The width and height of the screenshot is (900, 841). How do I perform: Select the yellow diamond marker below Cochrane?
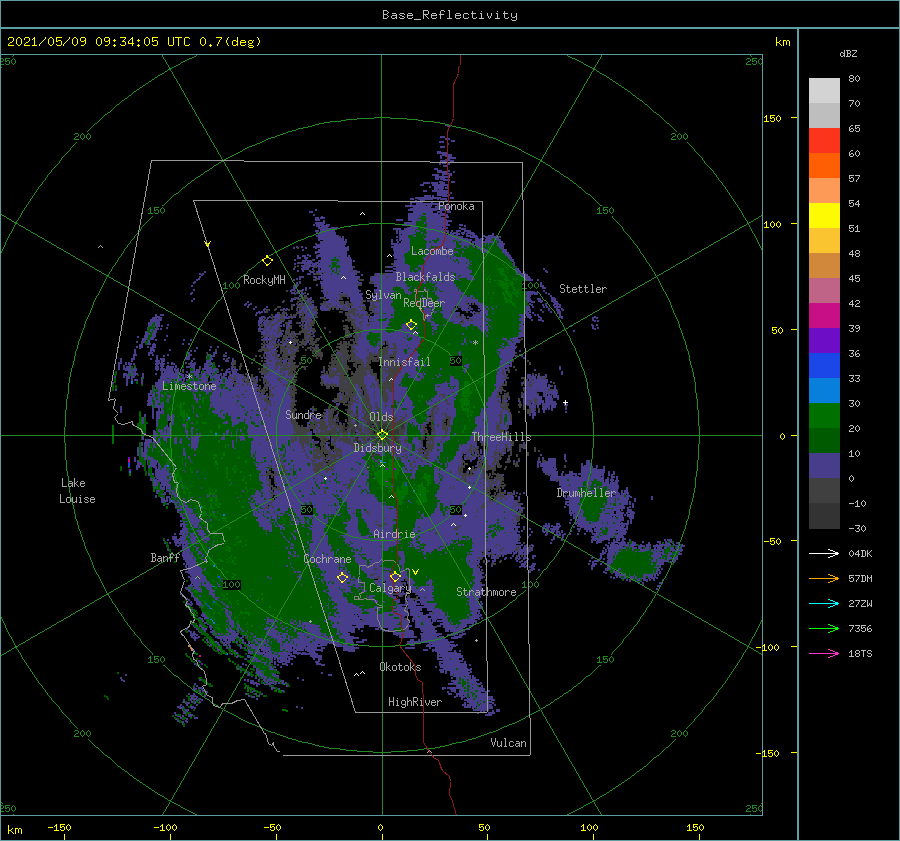click(x=342, y=577)
